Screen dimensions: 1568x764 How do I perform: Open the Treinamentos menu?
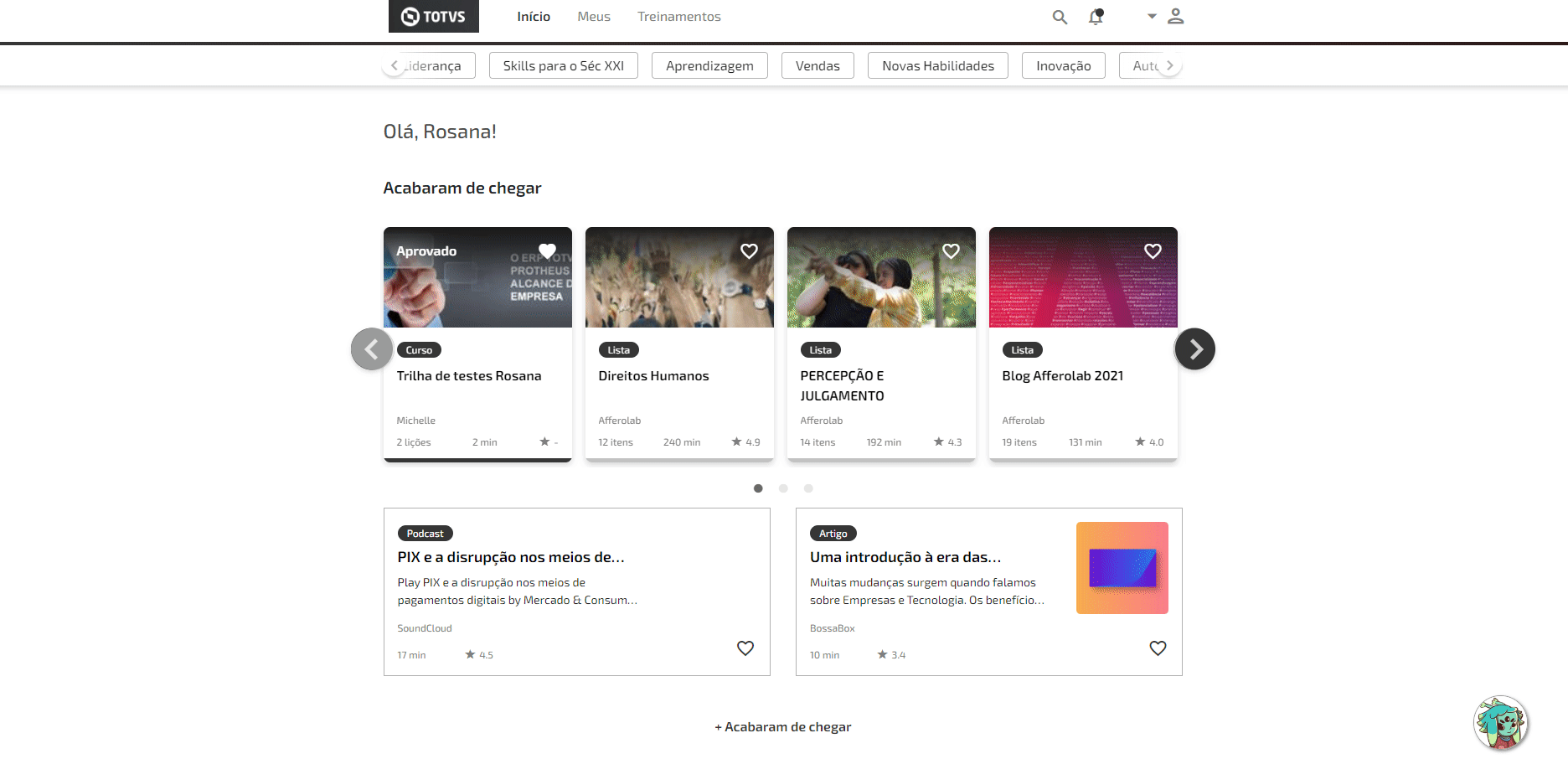coord(679,17)
